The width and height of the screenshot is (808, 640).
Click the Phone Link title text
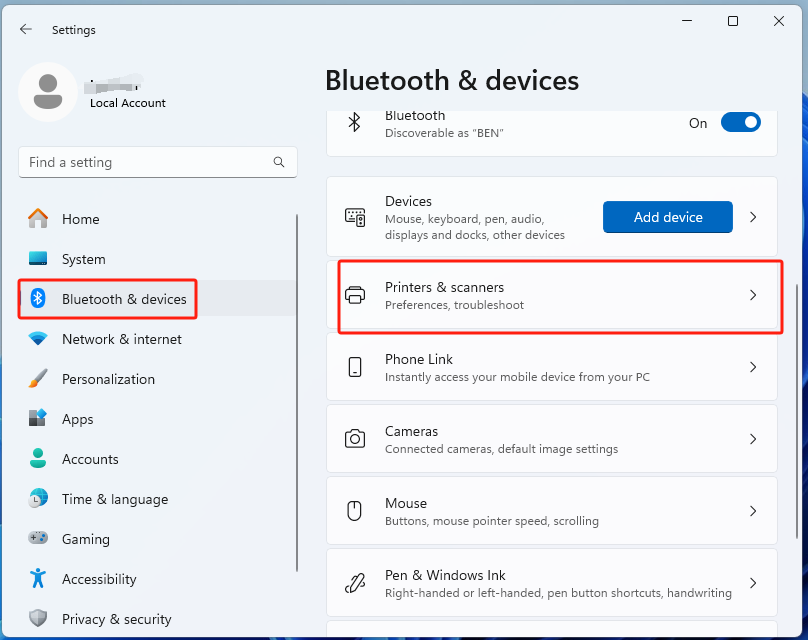418,359
